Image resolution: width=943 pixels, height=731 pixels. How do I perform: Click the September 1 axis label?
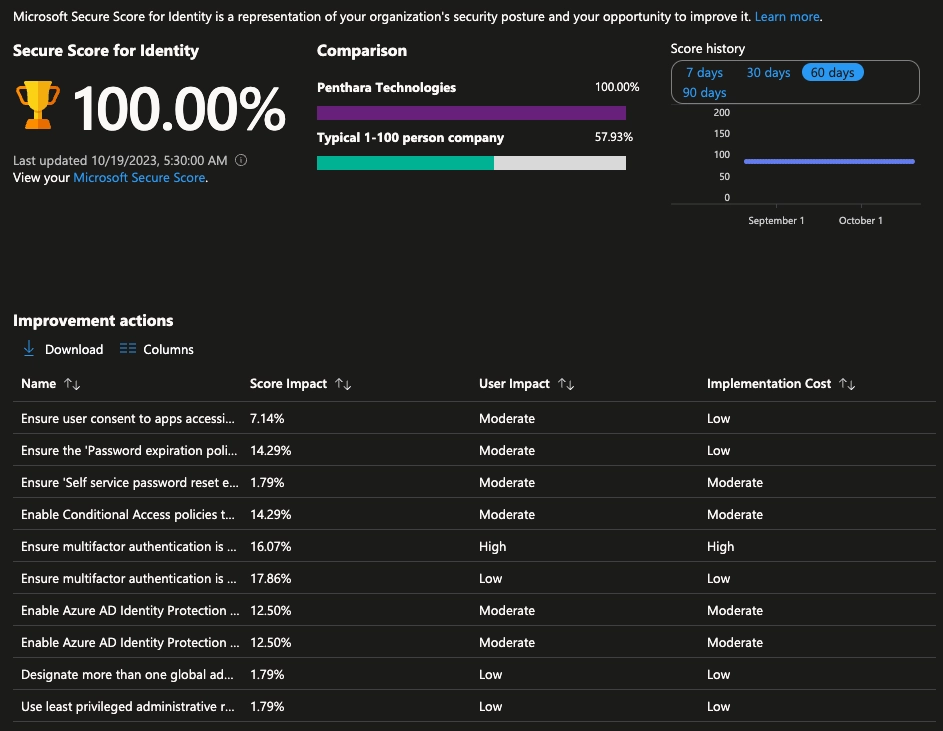tap(776, 221)
